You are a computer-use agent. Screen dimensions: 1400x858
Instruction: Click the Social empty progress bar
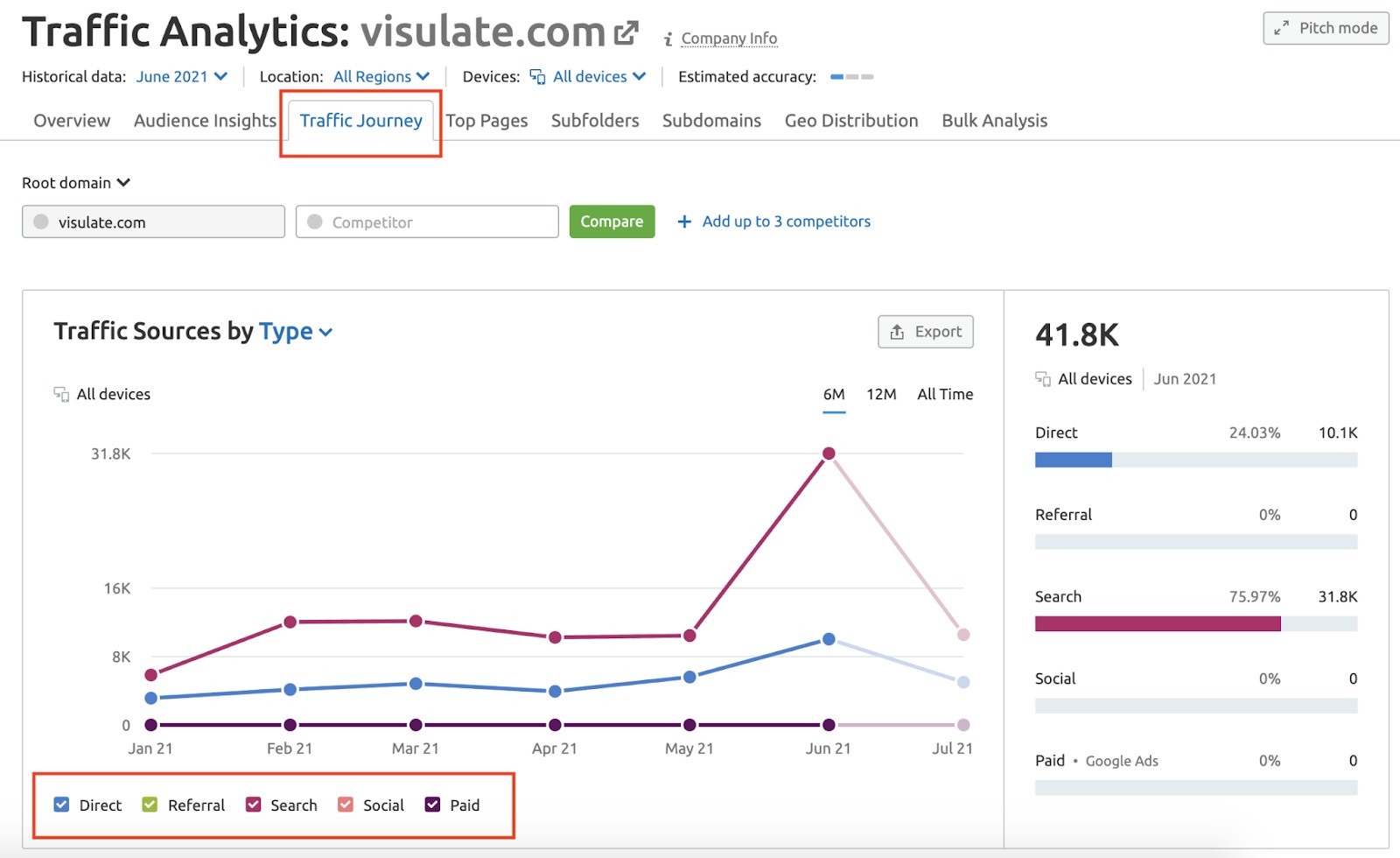coord(1196,706)
